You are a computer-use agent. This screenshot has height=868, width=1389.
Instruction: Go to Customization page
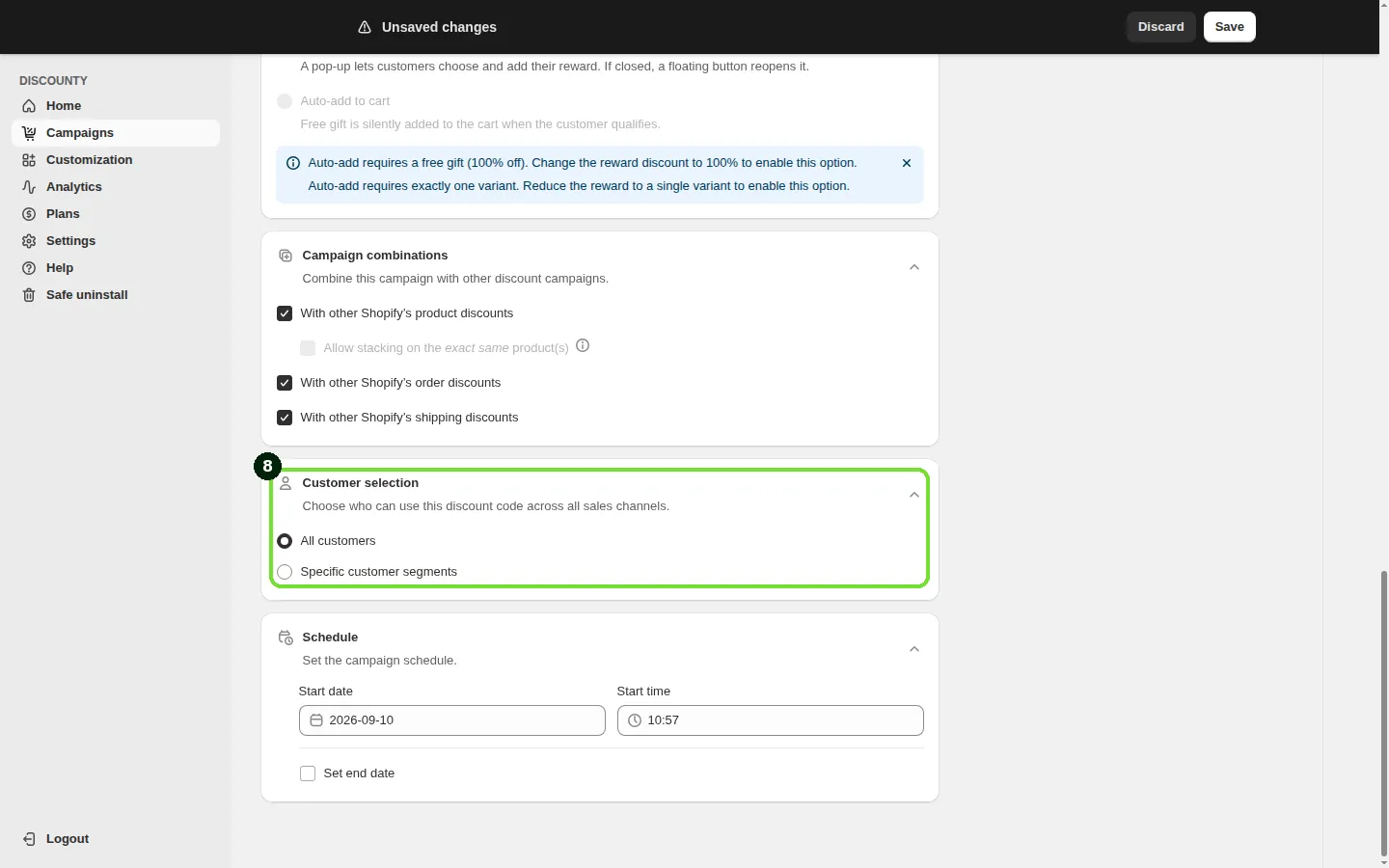tap(116, 160)
